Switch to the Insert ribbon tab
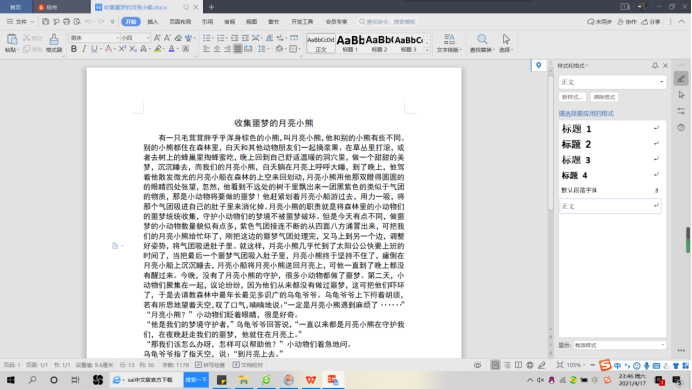This screenshot has height=389, width=692. tap(153, 22)
